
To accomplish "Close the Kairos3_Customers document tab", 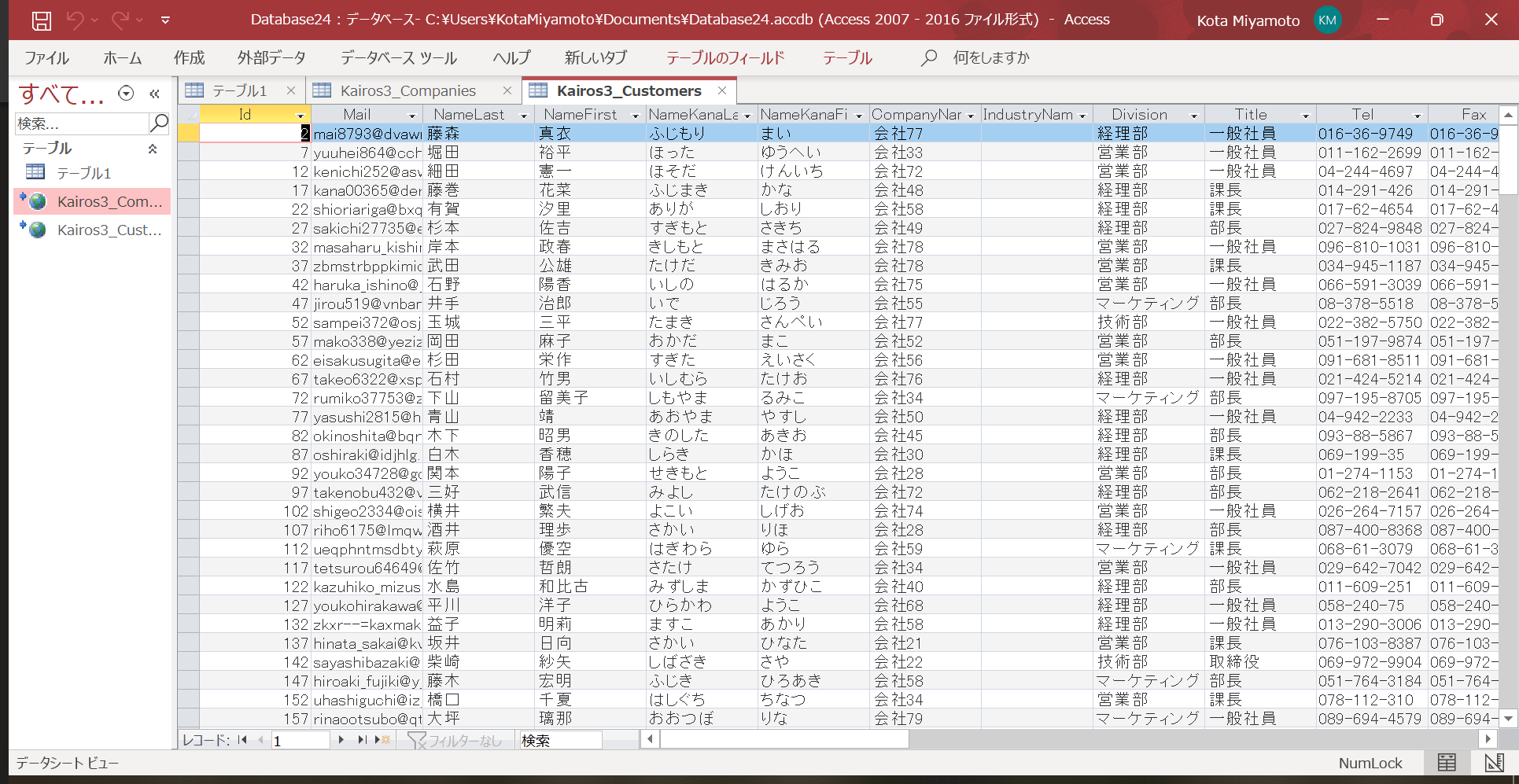I will 722,90.
